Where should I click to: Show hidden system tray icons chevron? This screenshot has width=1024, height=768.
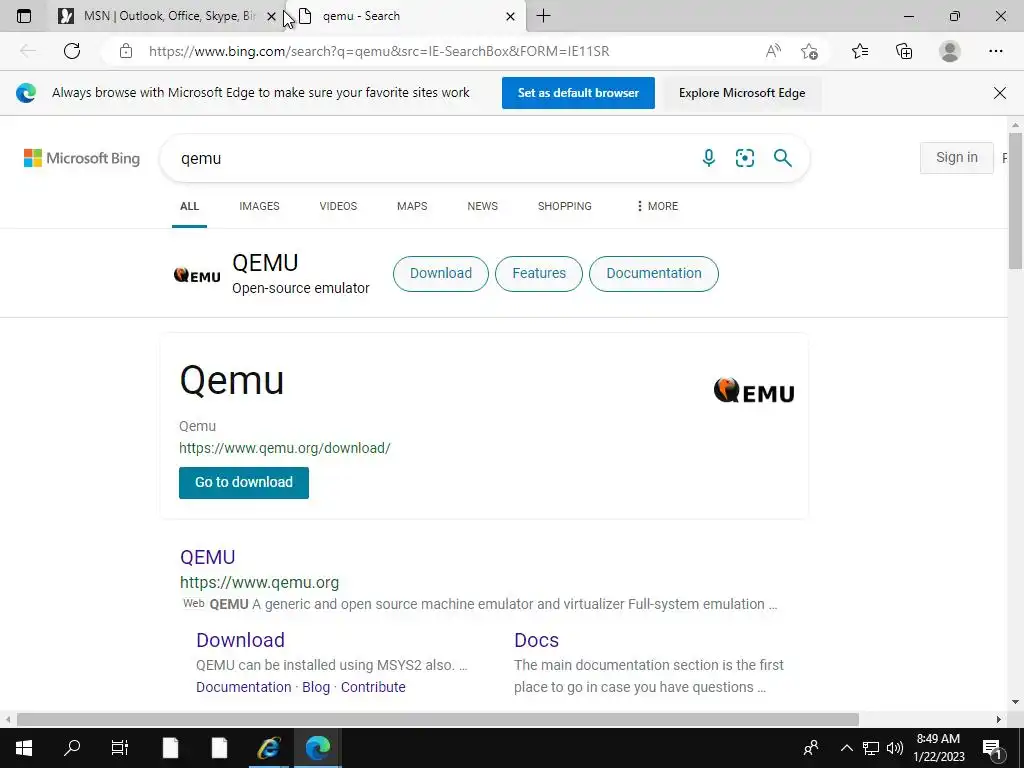point(846,748)
